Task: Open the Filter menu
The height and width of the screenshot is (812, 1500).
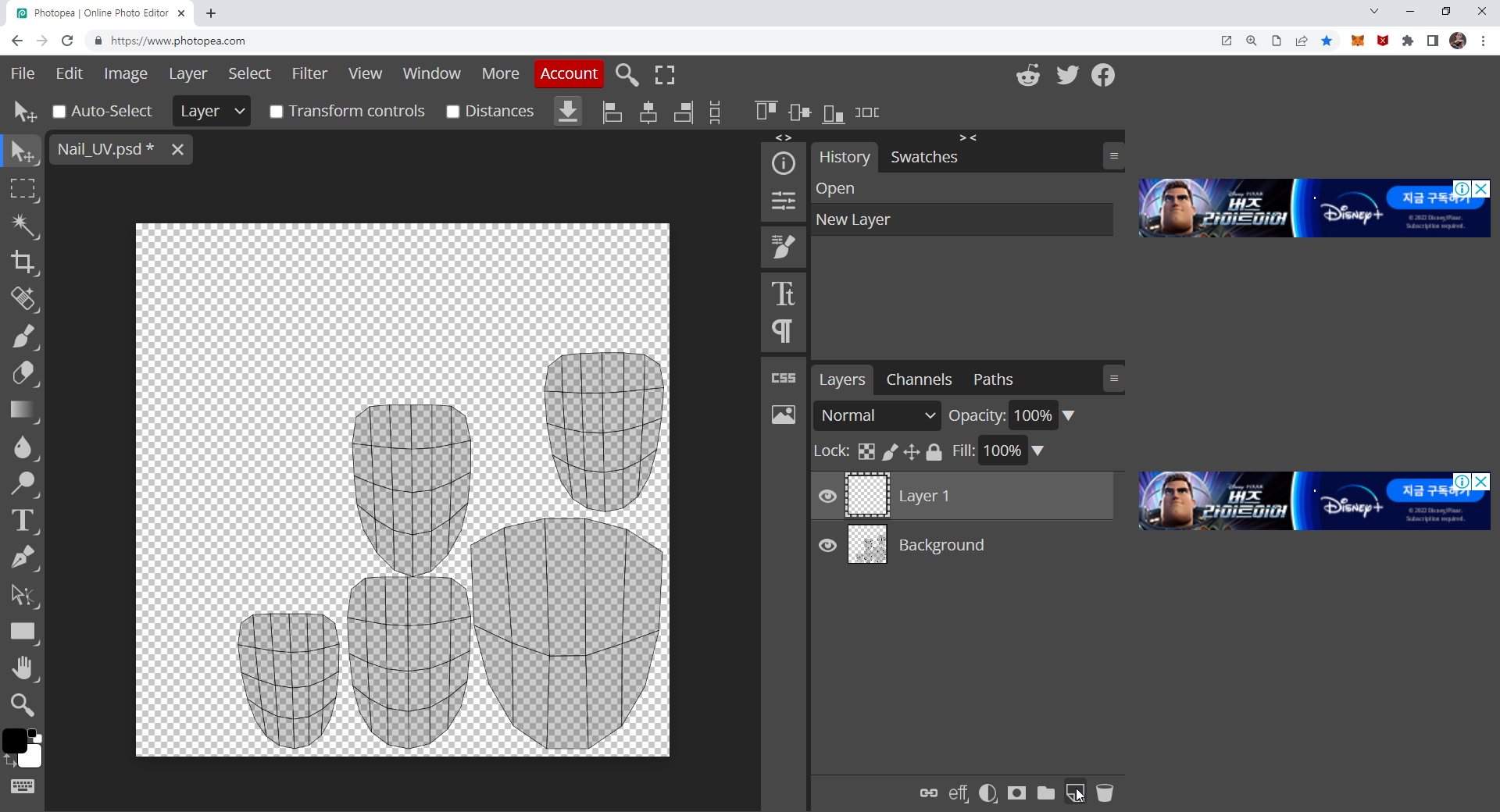Action: [309, 73]
